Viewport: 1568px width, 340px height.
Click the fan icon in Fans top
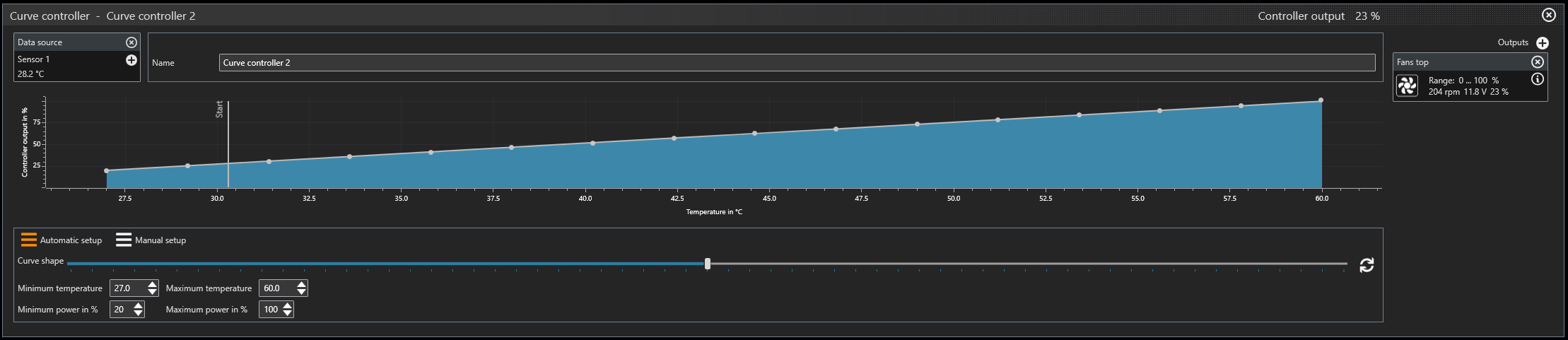click(x=1407, y=86)
